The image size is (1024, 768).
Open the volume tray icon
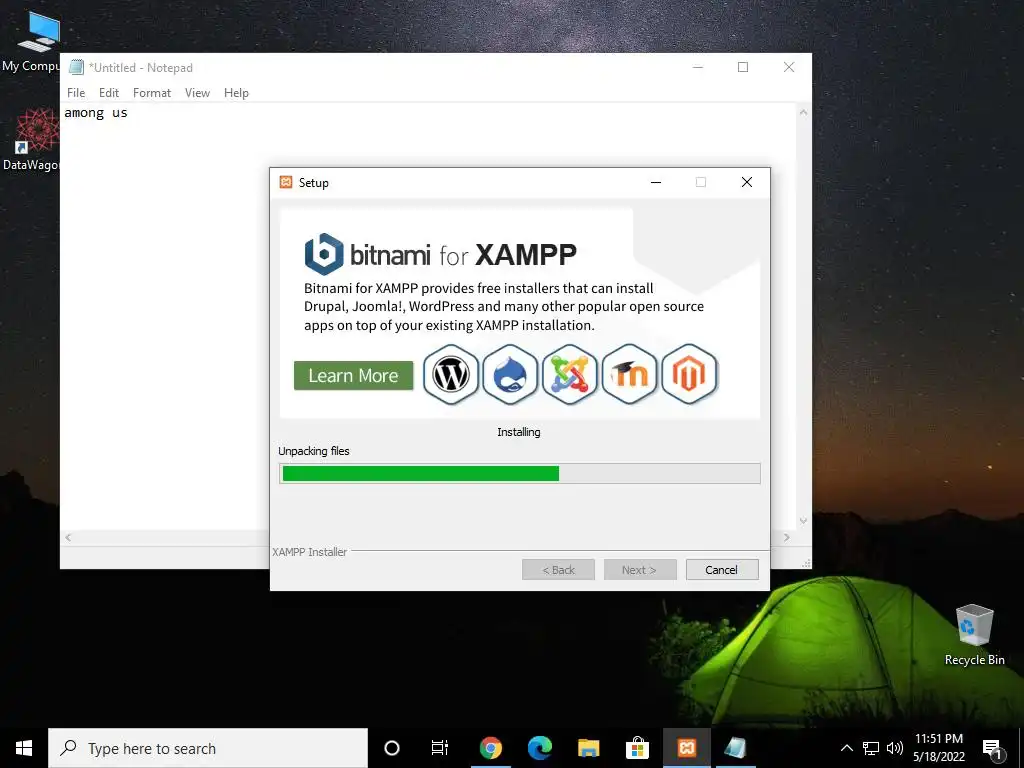coord(895,748)
